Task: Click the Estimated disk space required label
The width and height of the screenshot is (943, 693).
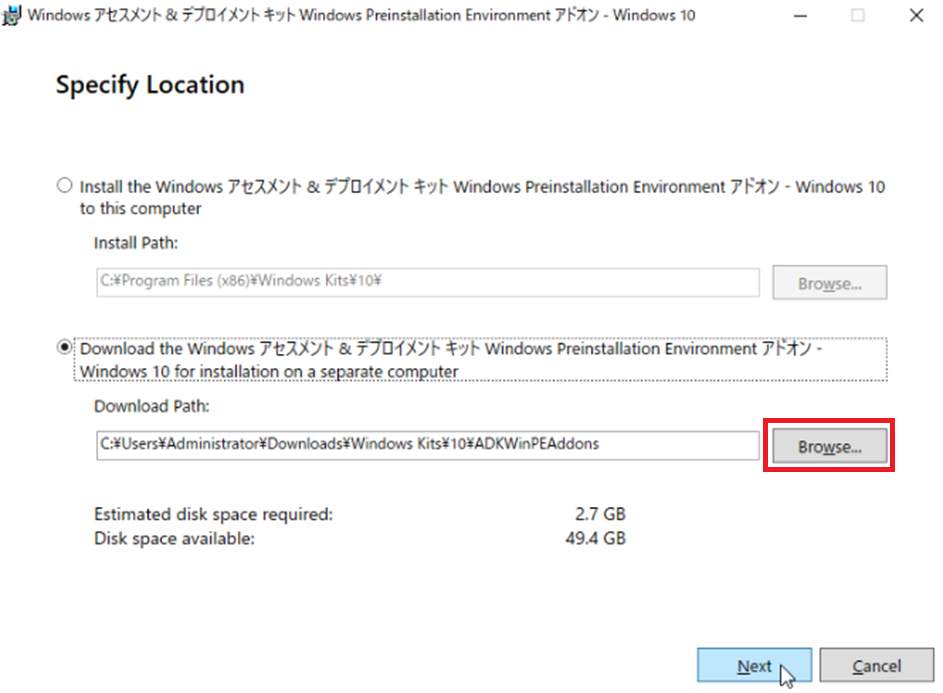Action: tap(213, 514)
